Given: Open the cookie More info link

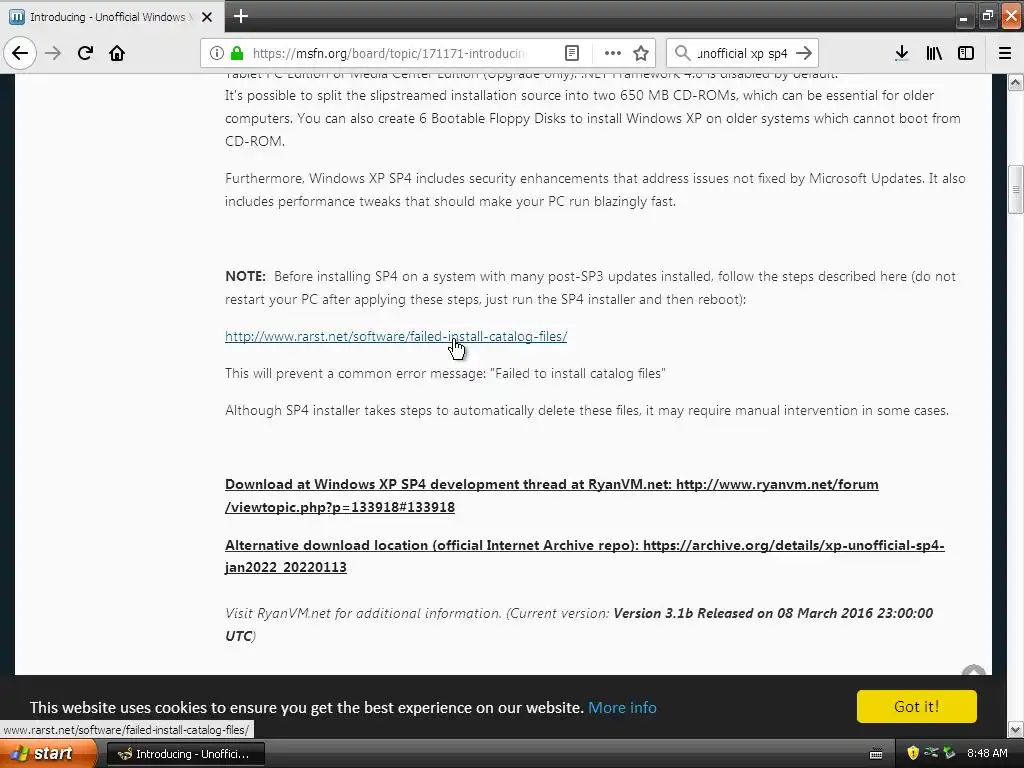Looking at the screenshot, I should pyautogui.click(x=622, y=707).
